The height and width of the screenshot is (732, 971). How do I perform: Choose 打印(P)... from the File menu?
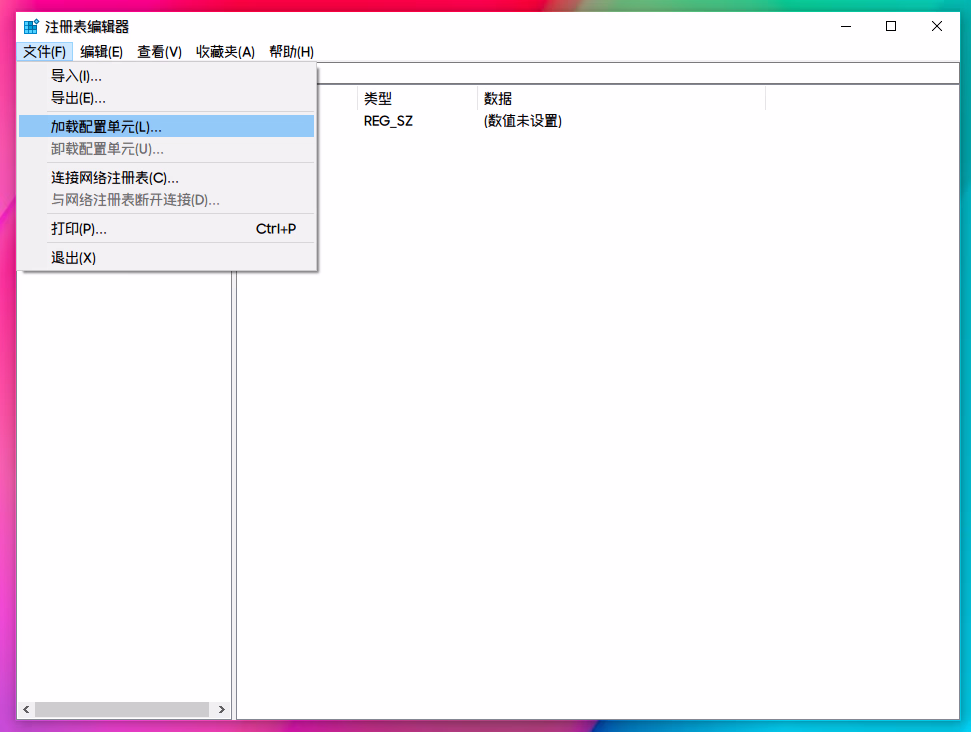79,229
